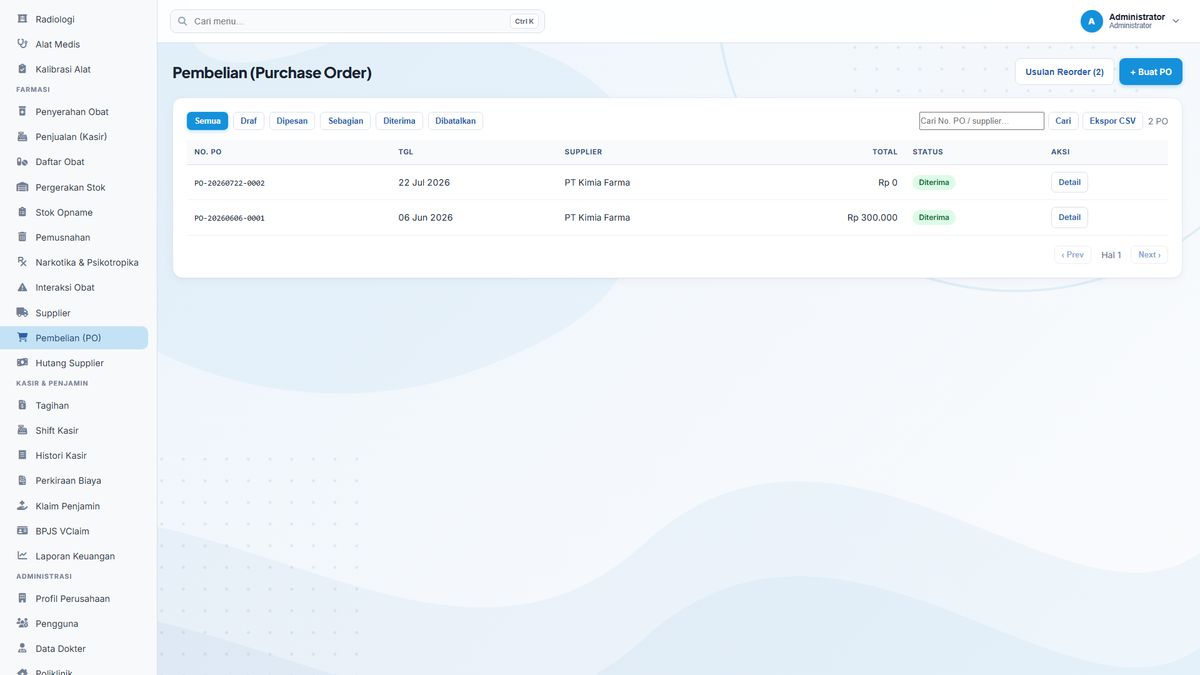Click the Narkotika & Psikotropika icon
Viewport: 1200px width, 675px height.
(22, 262)
